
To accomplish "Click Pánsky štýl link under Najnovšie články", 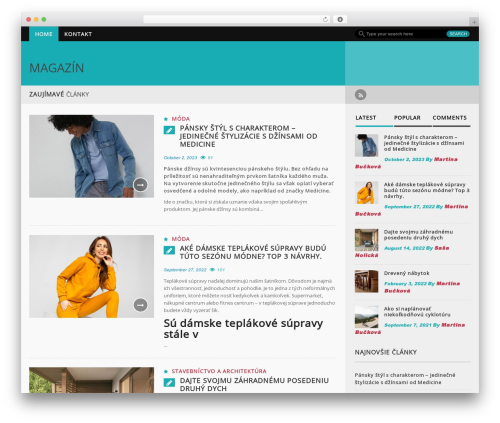I will click(x=405, y=379).
